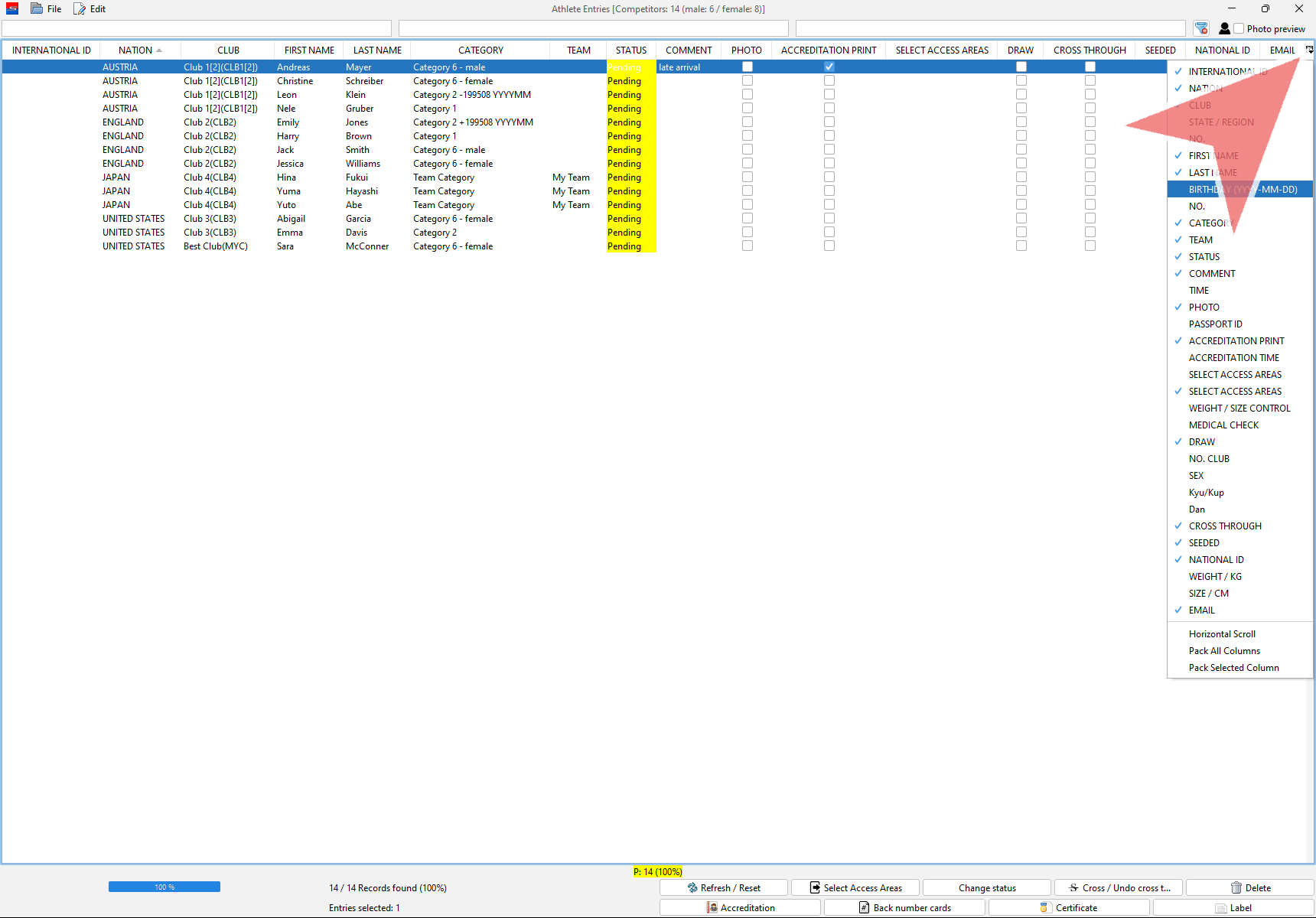
Task: Open Back number cards
Action: (x=904, y=907)
